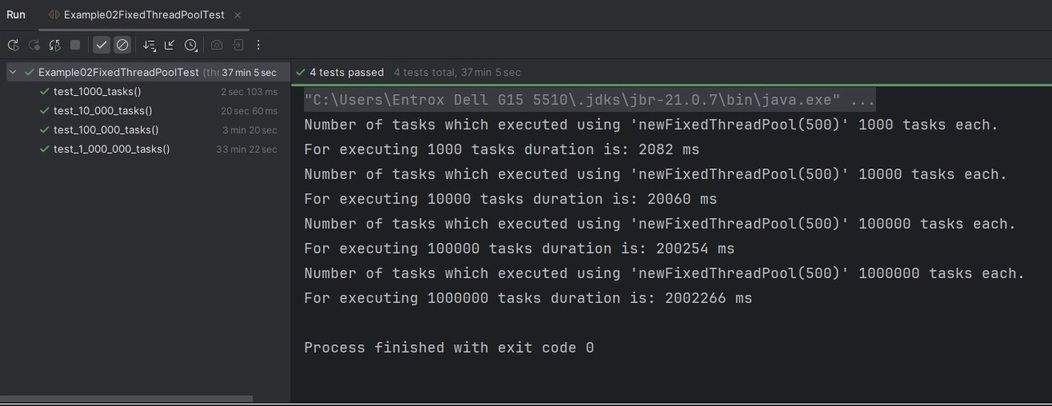1052x406 pixels.
Task: Open Test History clock dropdown
Action: click(x=191, y=45)
